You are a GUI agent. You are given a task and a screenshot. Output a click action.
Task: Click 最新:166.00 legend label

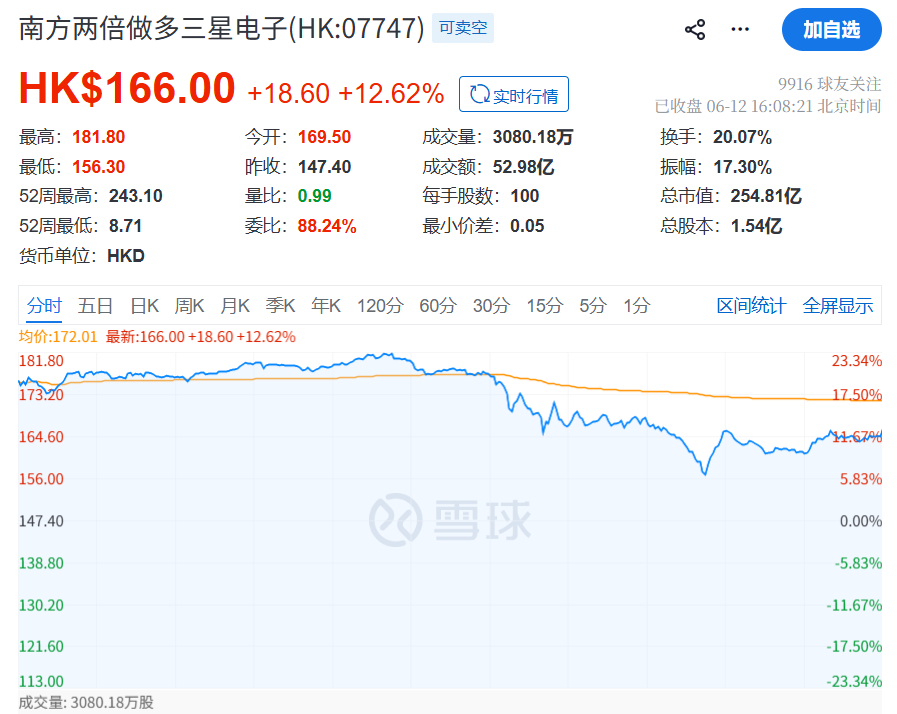coord(201,336)
